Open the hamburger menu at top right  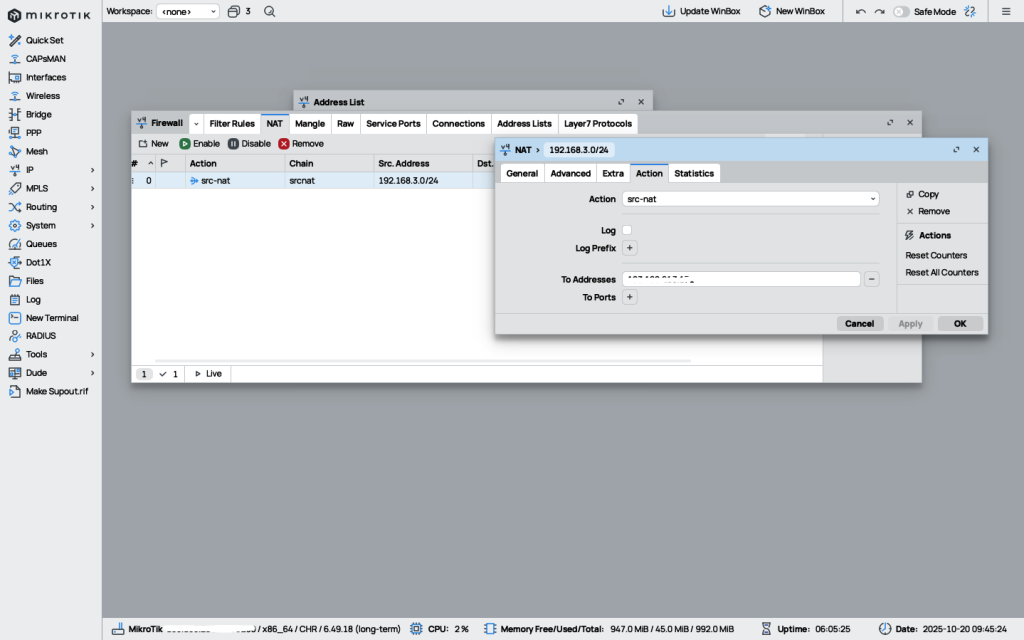point(1006,11)
